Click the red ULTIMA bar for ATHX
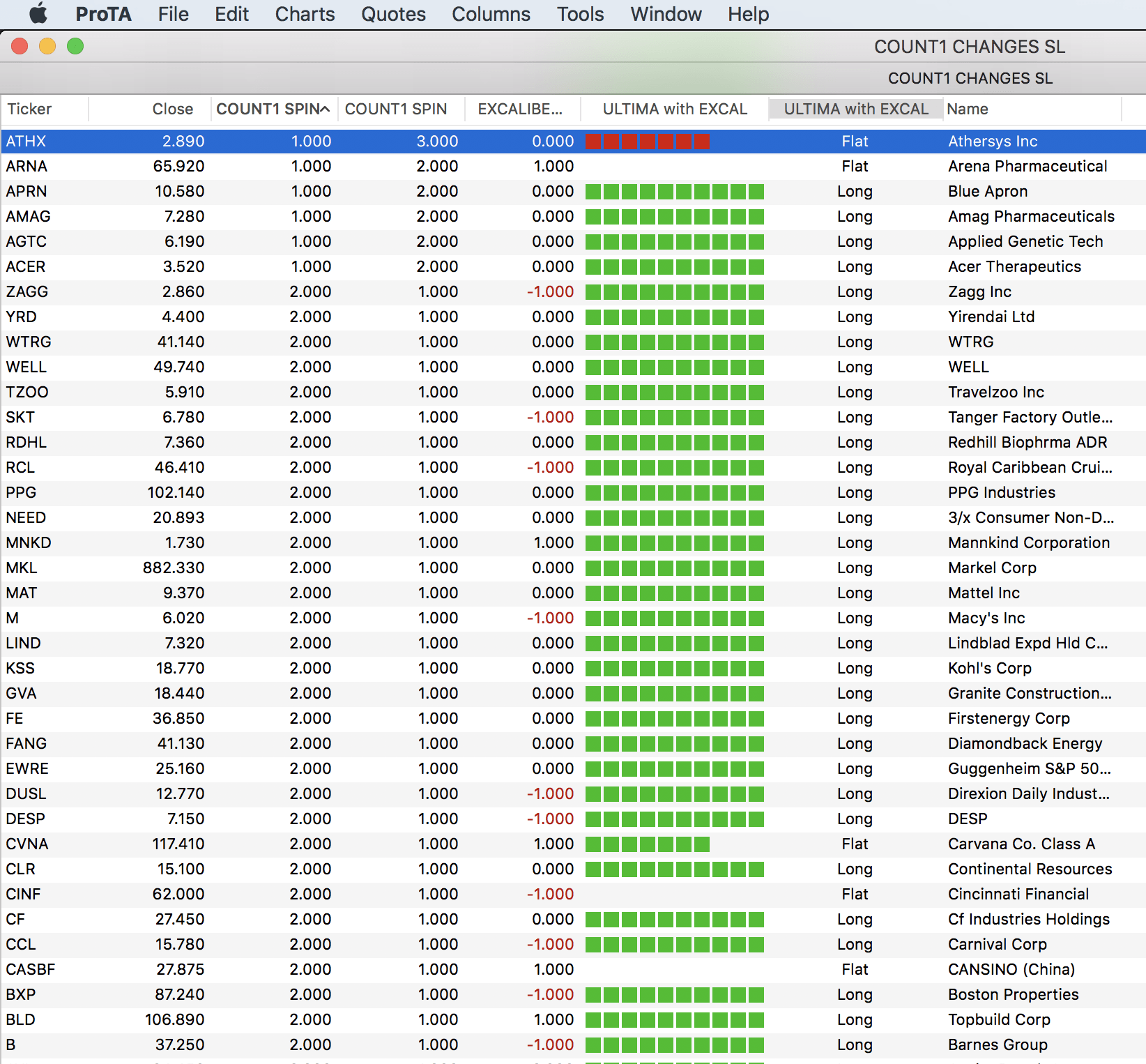The width and height of the screenshot is (1146, 1064). coord(647,142)
